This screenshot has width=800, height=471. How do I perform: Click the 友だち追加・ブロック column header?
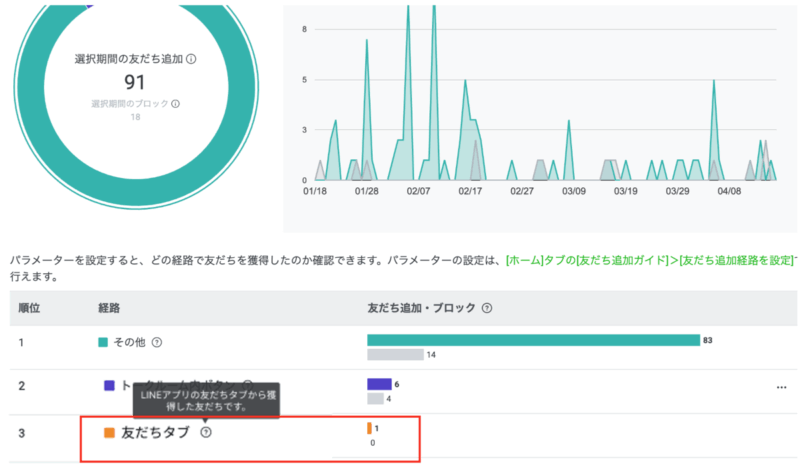(x=421, y=308)
